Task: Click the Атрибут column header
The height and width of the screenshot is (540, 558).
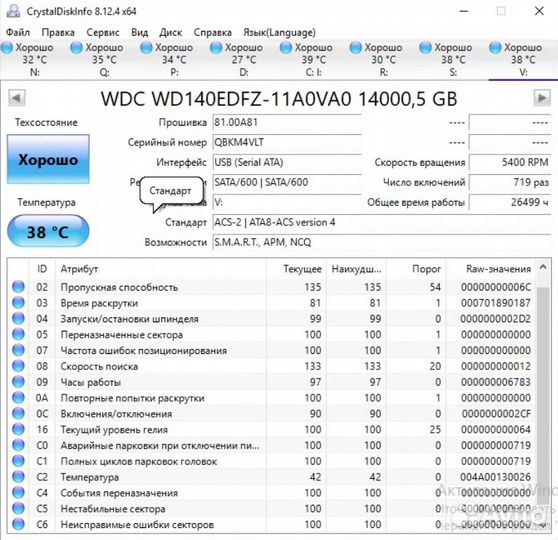Action: click(x=161, y=269)
